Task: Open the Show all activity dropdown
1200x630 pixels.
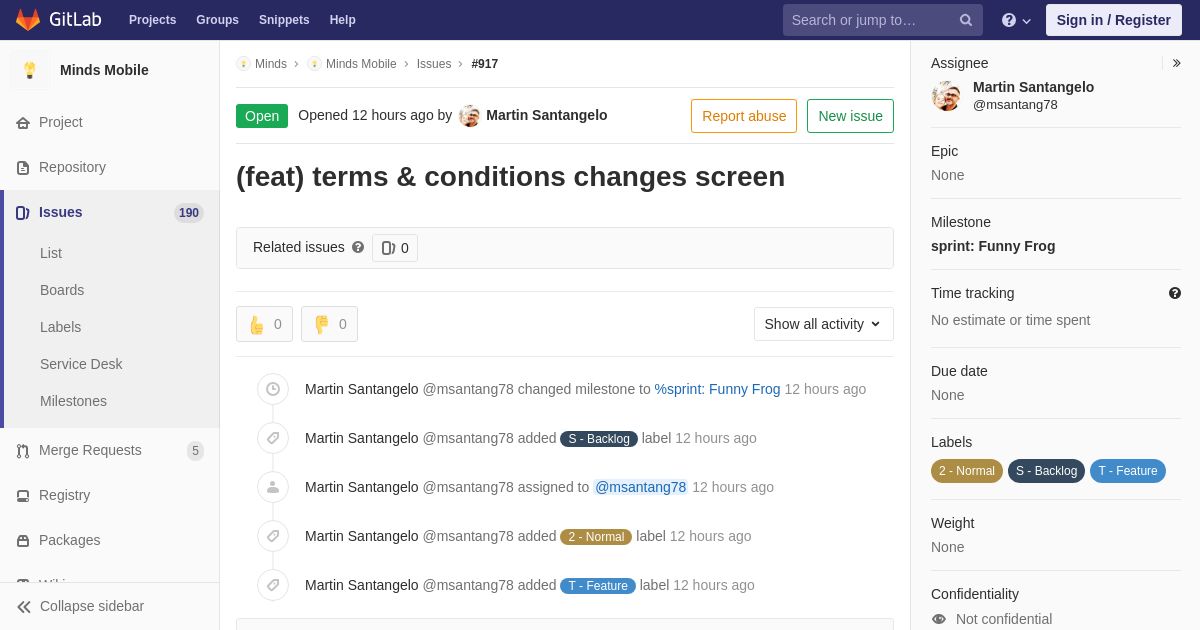Action: pos(823,324)
